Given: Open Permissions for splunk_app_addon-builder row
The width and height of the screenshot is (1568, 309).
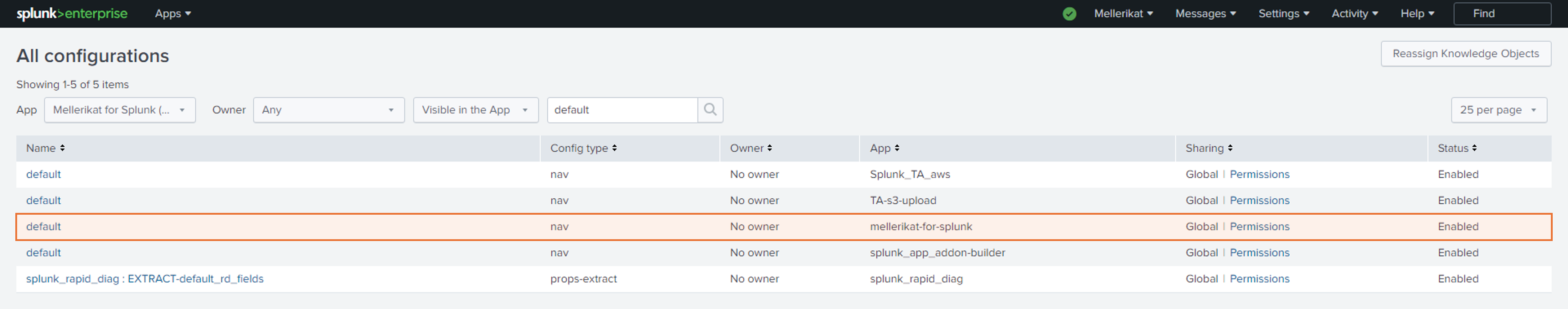Looking at the screenshot, I should click(1259, 252).
